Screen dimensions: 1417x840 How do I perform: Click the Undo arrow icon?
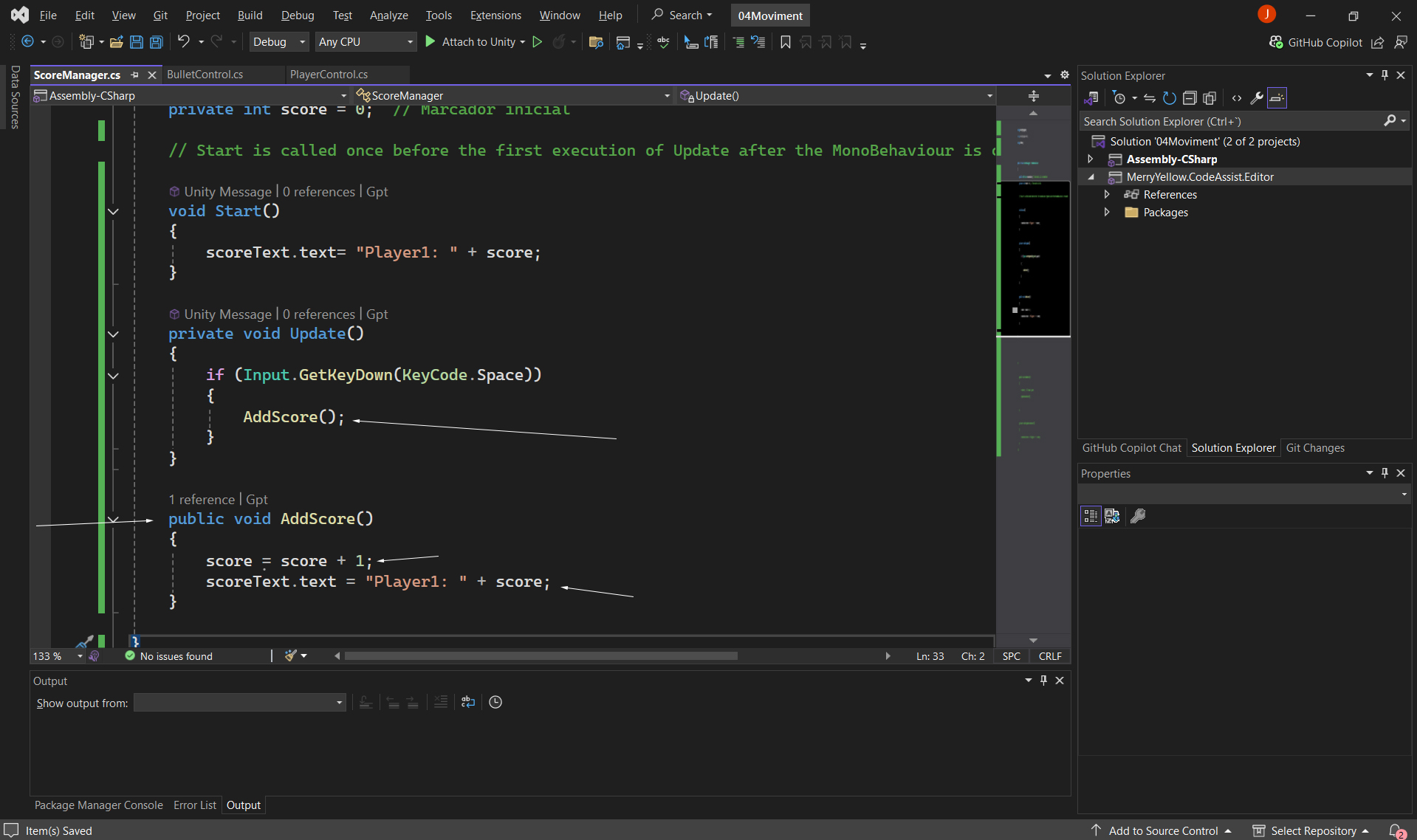coord(183,42)
